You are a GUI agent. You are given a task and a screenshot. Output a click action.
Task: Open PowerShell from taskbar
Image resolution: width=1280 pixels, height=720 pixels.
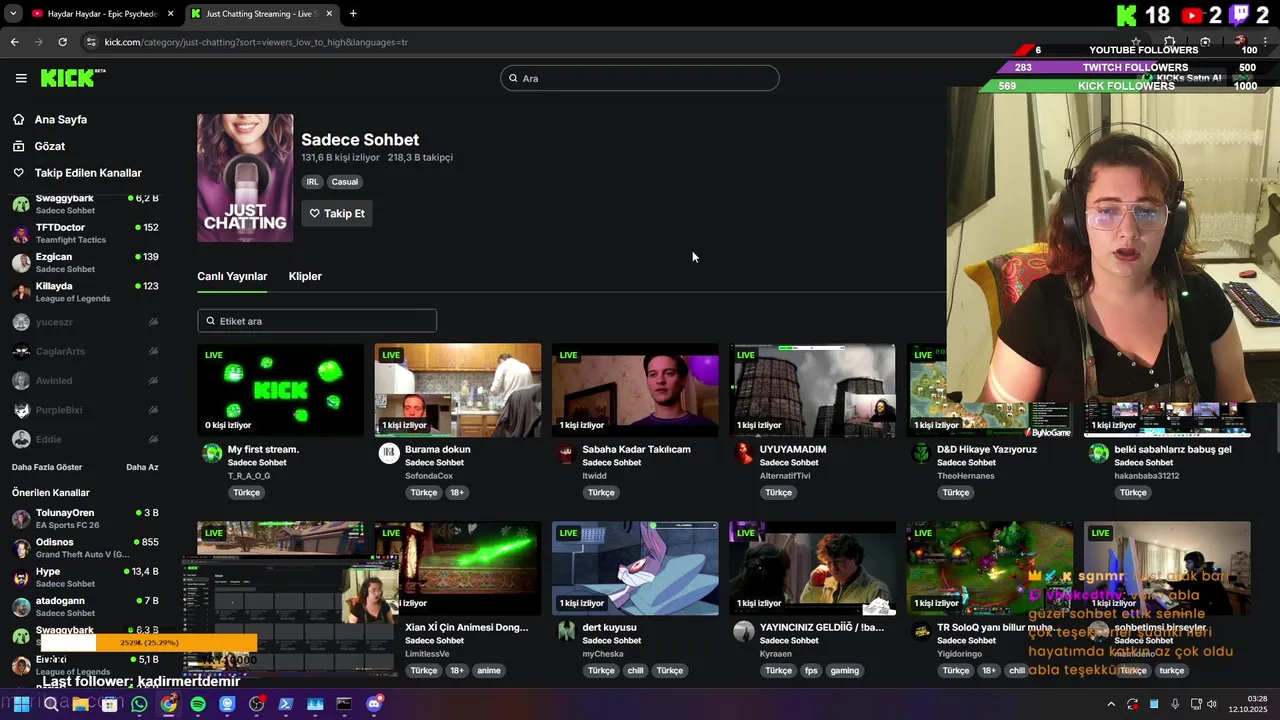point(286,704)
